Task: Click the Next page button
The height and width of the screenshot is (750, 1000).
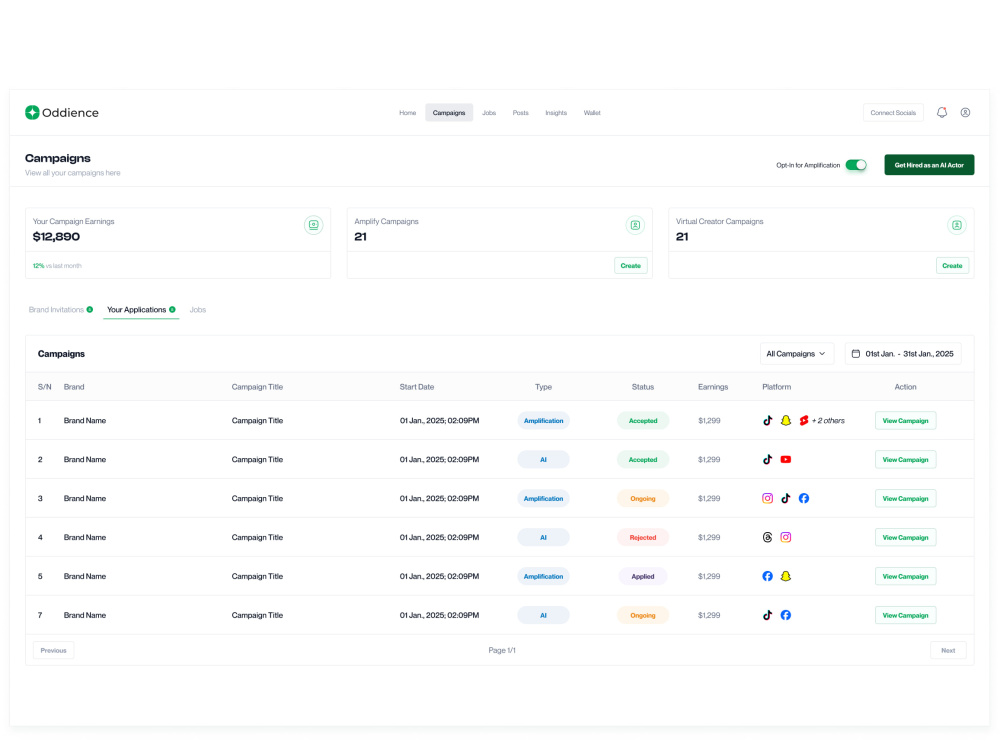Action: tap(948, 650)
